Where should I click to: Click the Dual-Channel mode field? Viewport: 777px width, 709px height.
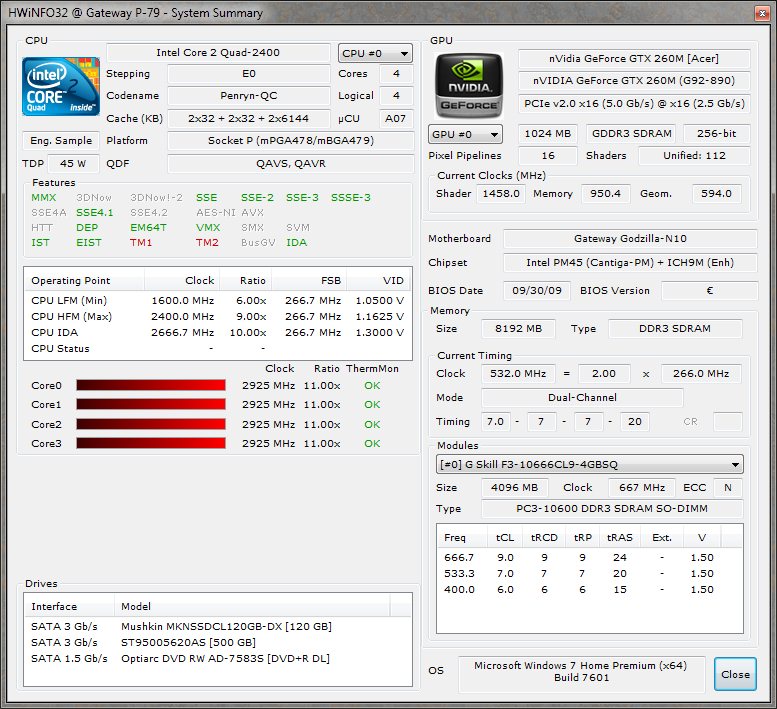(x=582, y=397)
